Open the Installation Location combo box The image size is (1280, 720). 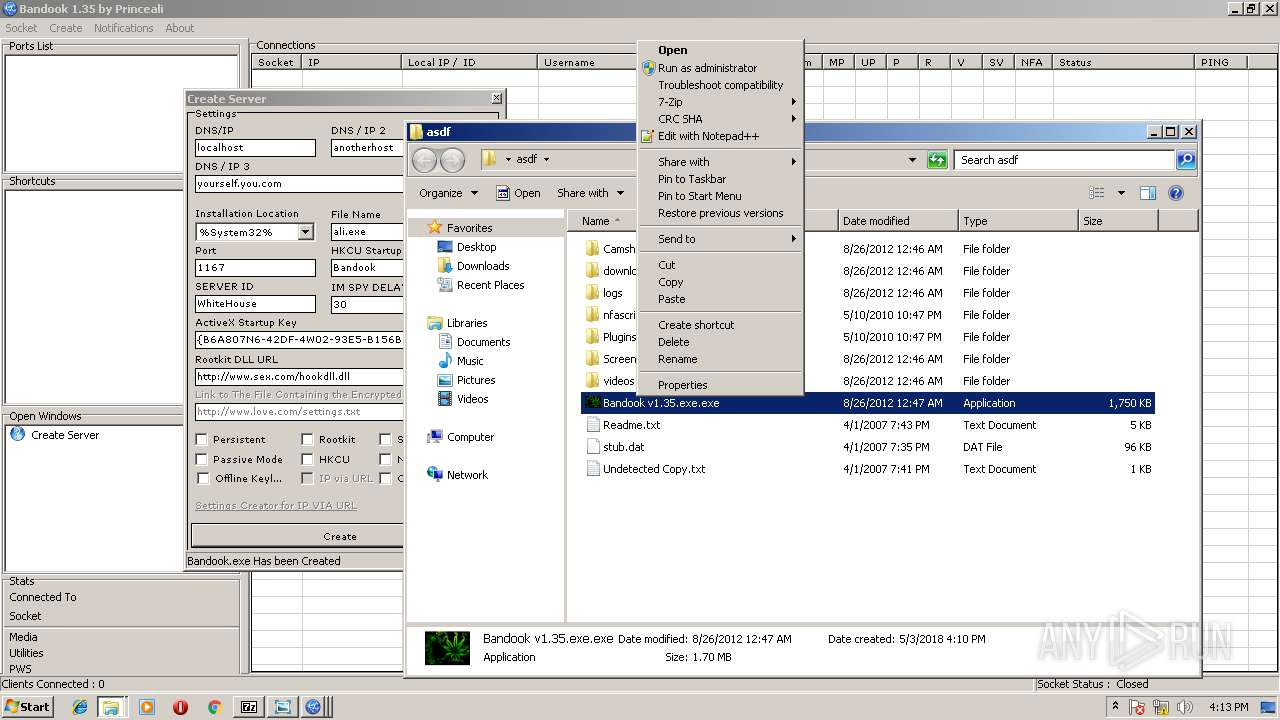(255, 232)
